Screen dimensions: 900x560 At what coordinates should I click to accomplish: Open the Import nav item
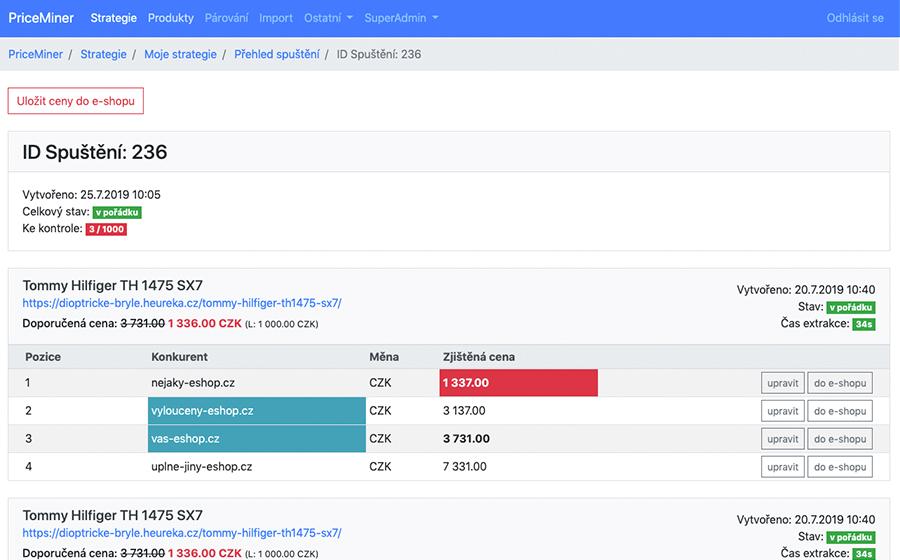(276, 18)
